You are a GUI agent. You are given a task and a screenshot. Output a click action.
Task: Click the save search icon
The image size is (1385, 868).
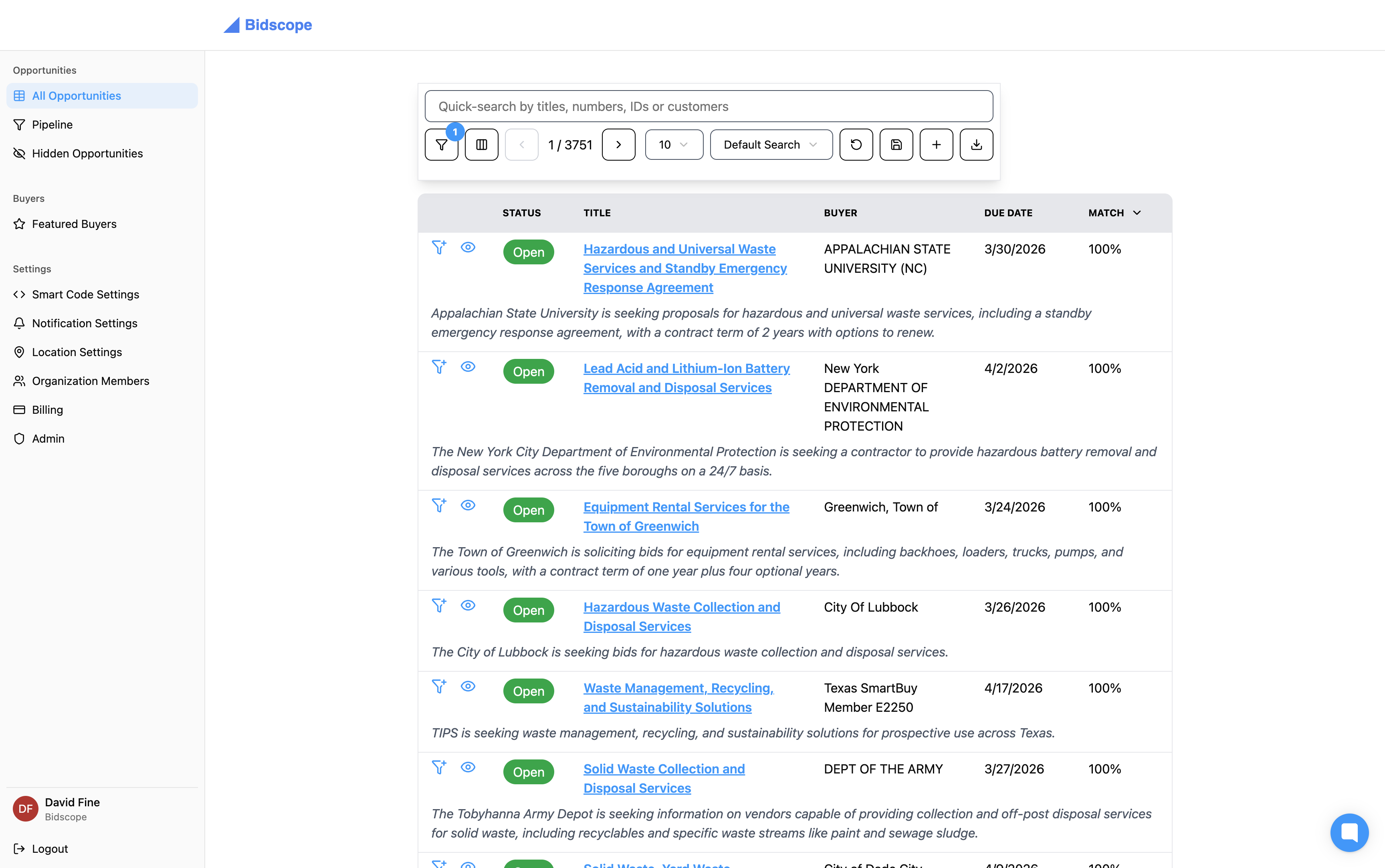[896, 145]
